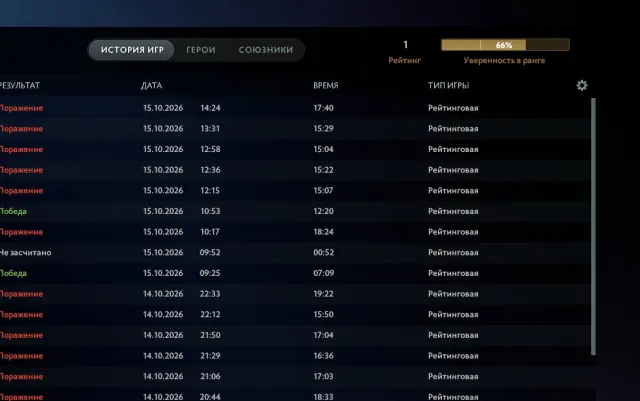
Task: Click the 07:09 duration value
Action: click(x=323, y=273)
